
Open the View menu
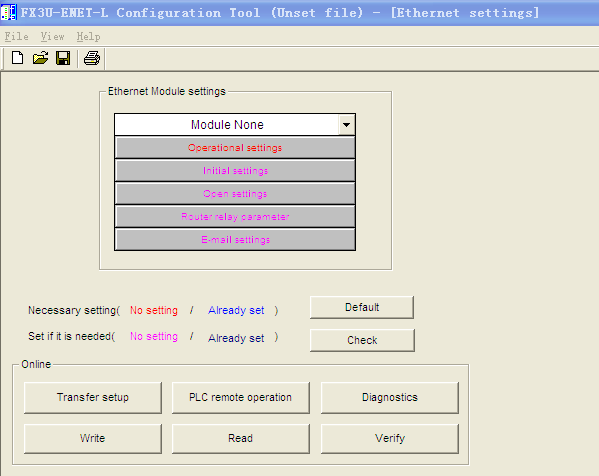[52, 37]
